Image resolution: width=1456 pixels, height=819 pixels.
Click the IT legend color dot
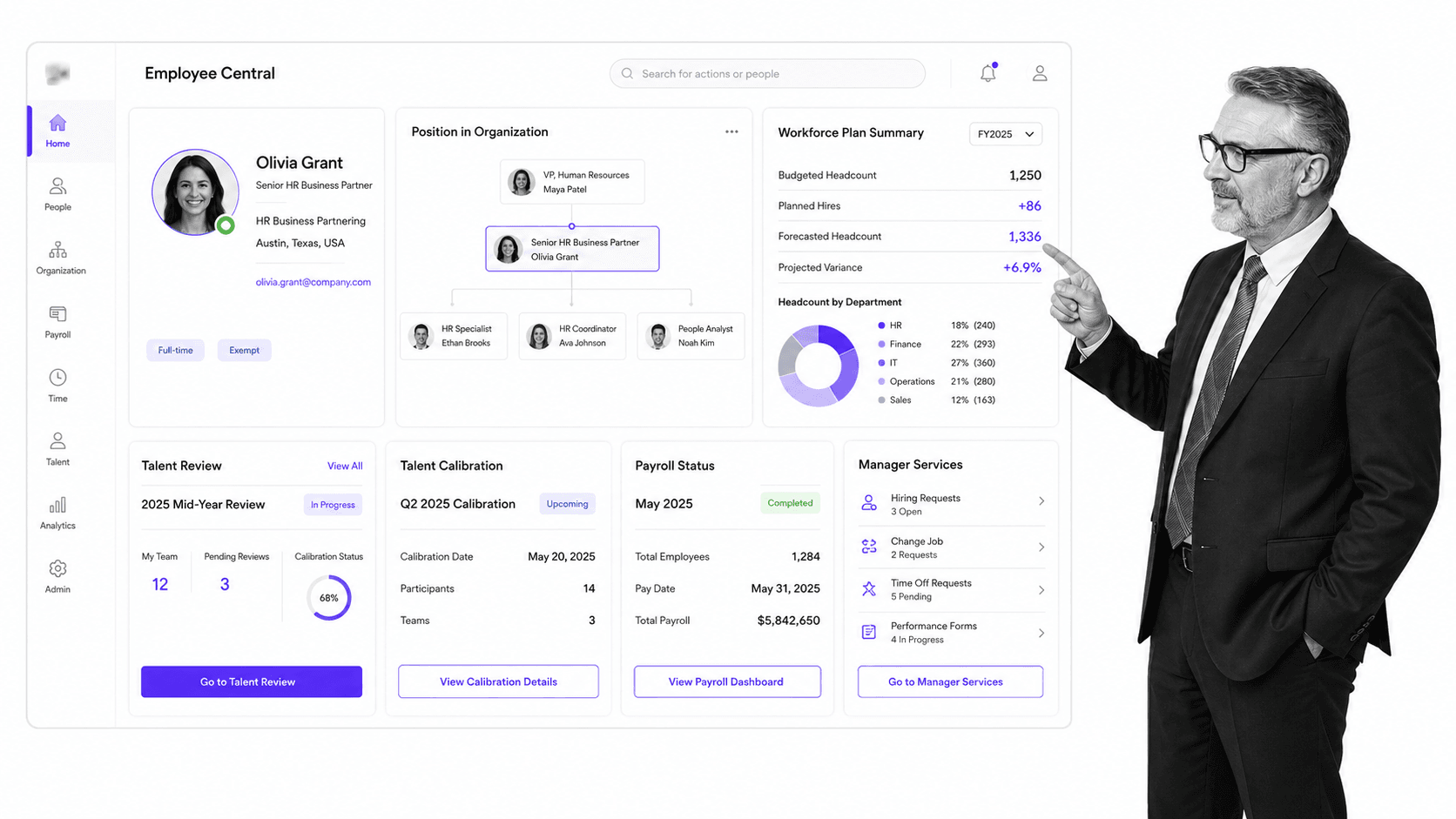881,363
